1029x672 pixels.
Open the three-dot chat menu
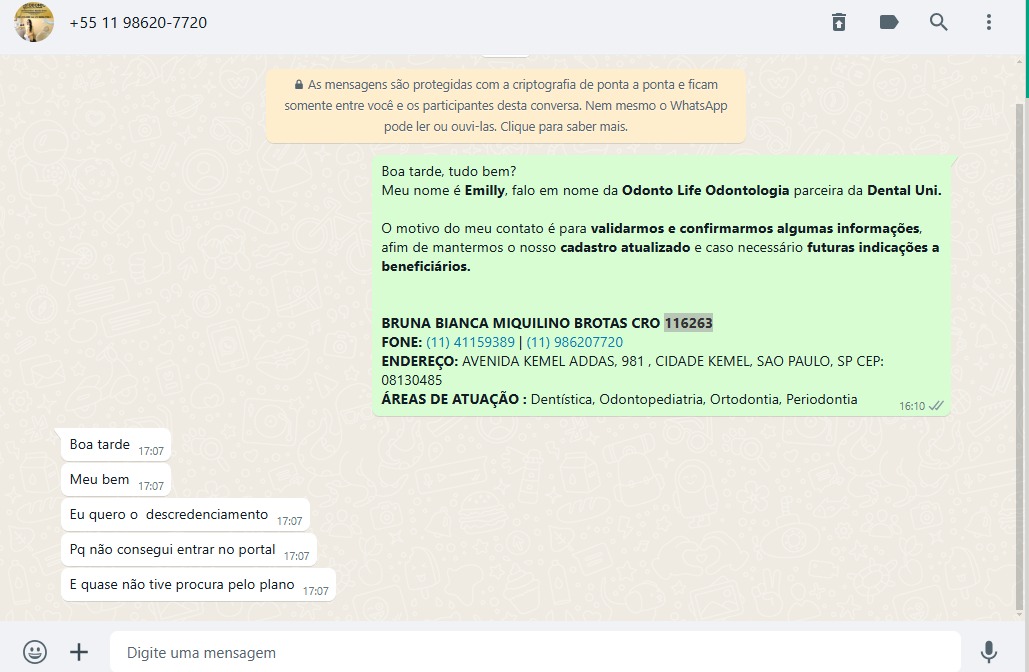click(988, 22)
